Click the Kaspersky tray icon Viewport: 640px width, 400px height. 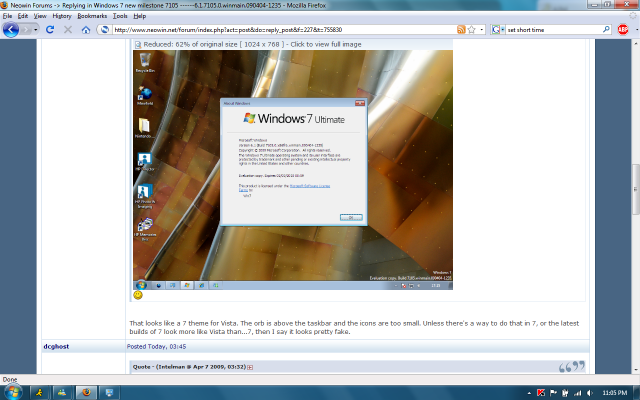541,393
